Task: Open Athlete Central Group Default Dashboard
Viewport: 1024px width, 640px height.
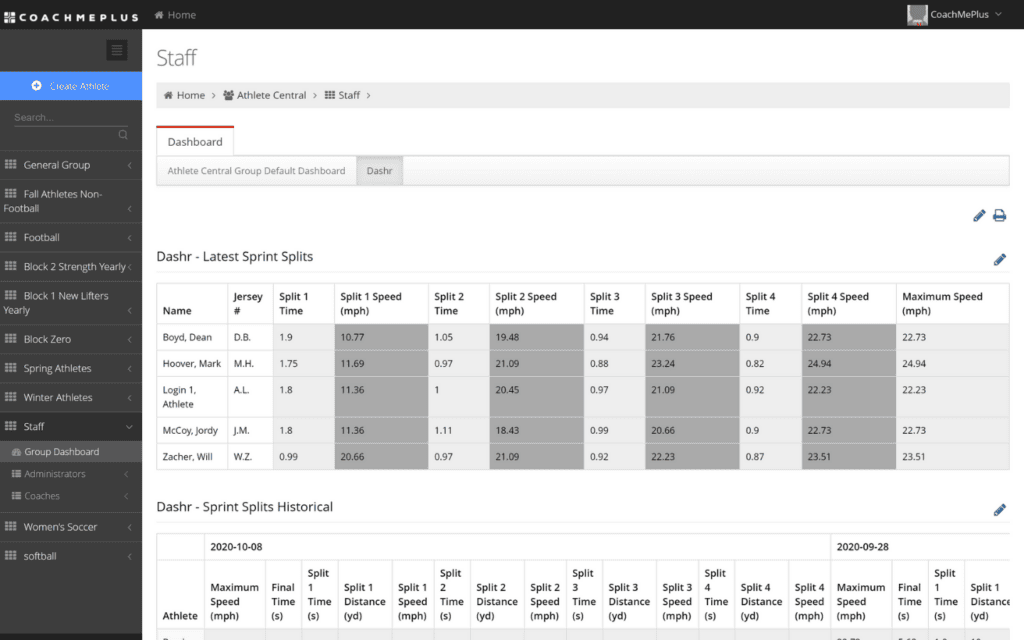Action: click(x=256, y=170)
